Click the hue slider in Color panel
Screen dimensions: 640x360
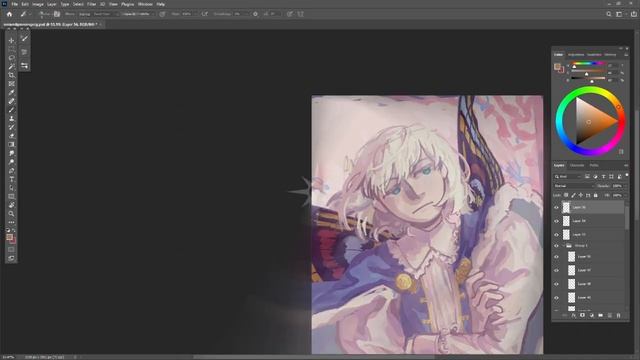[x=588, y=64]
